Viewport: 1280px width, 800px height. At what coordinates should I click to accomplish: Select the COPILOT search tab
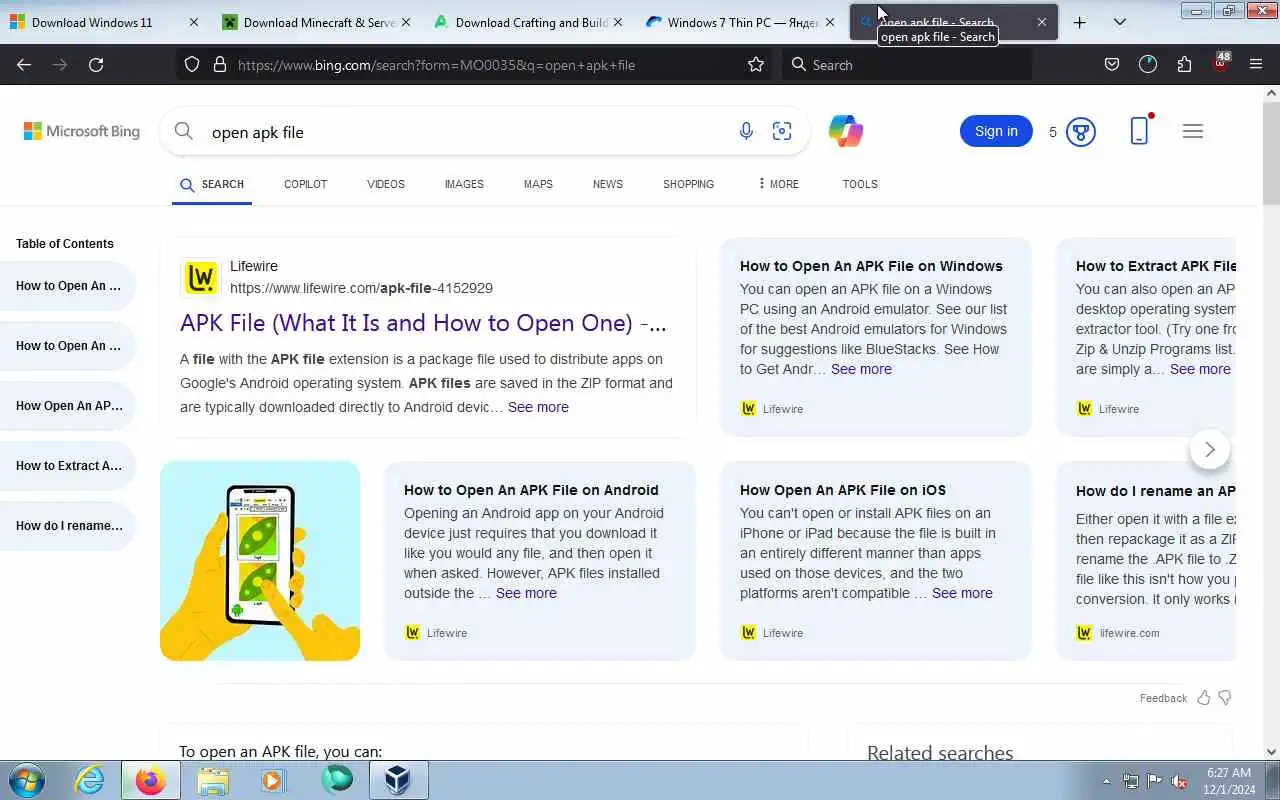[x=305, y=184]
